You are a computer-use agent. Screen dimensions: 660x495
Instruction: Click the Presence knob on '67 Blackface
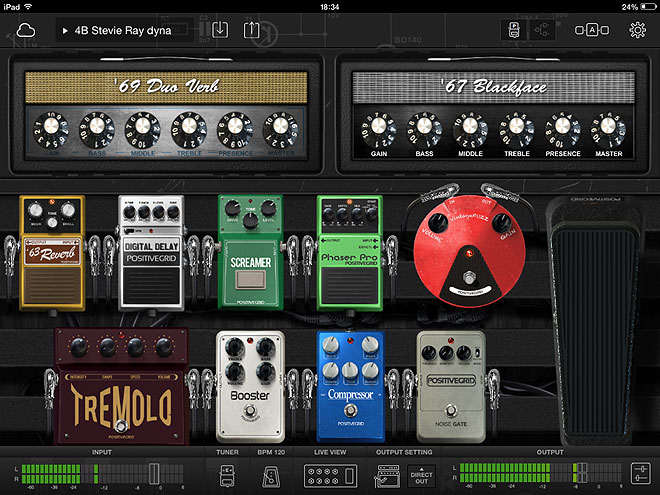(x=563, y=130)
